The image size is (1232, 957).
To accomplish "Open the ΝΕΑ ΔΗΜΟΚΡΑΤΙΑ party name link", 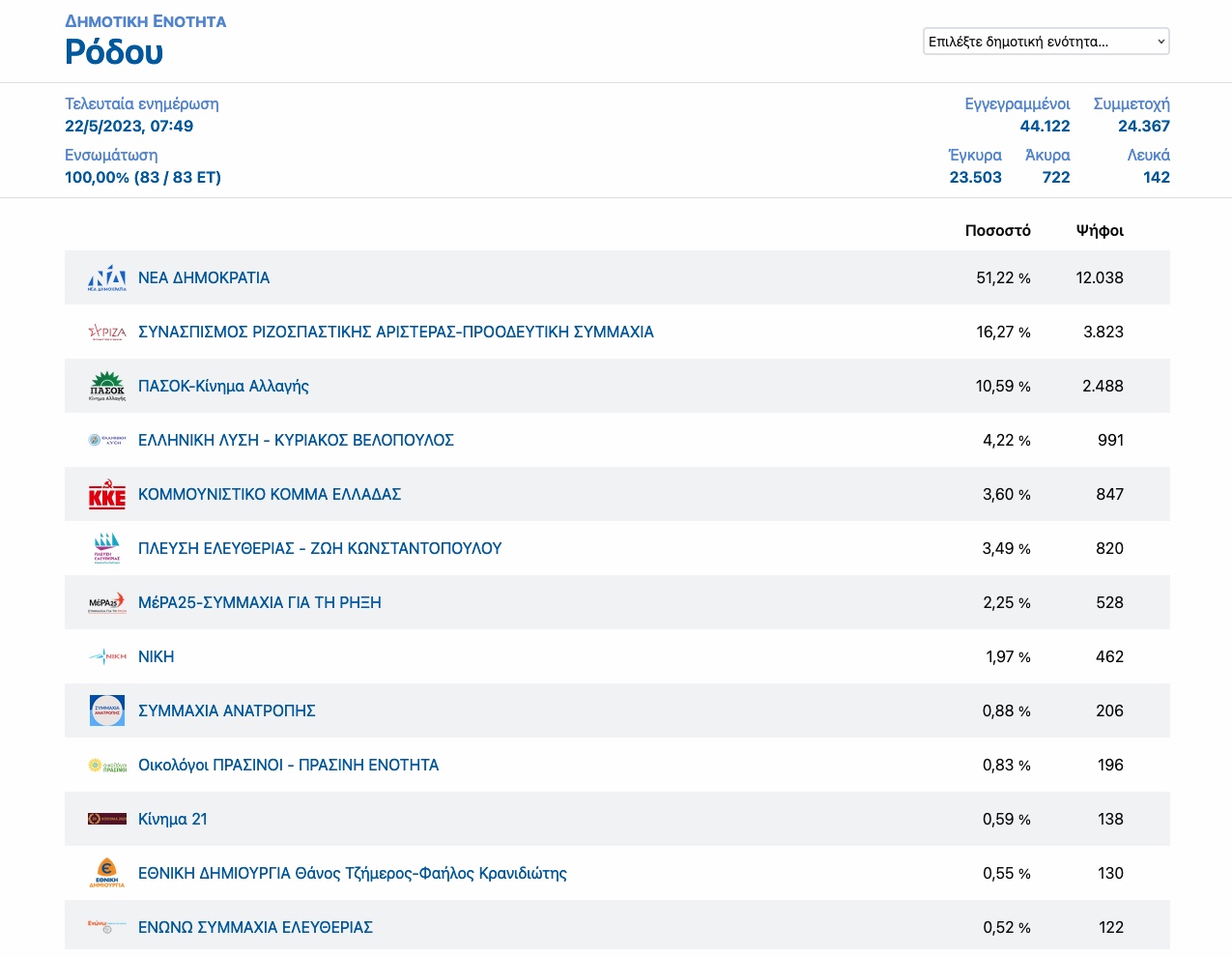I will pyautogui.click(x=204, y=277).
